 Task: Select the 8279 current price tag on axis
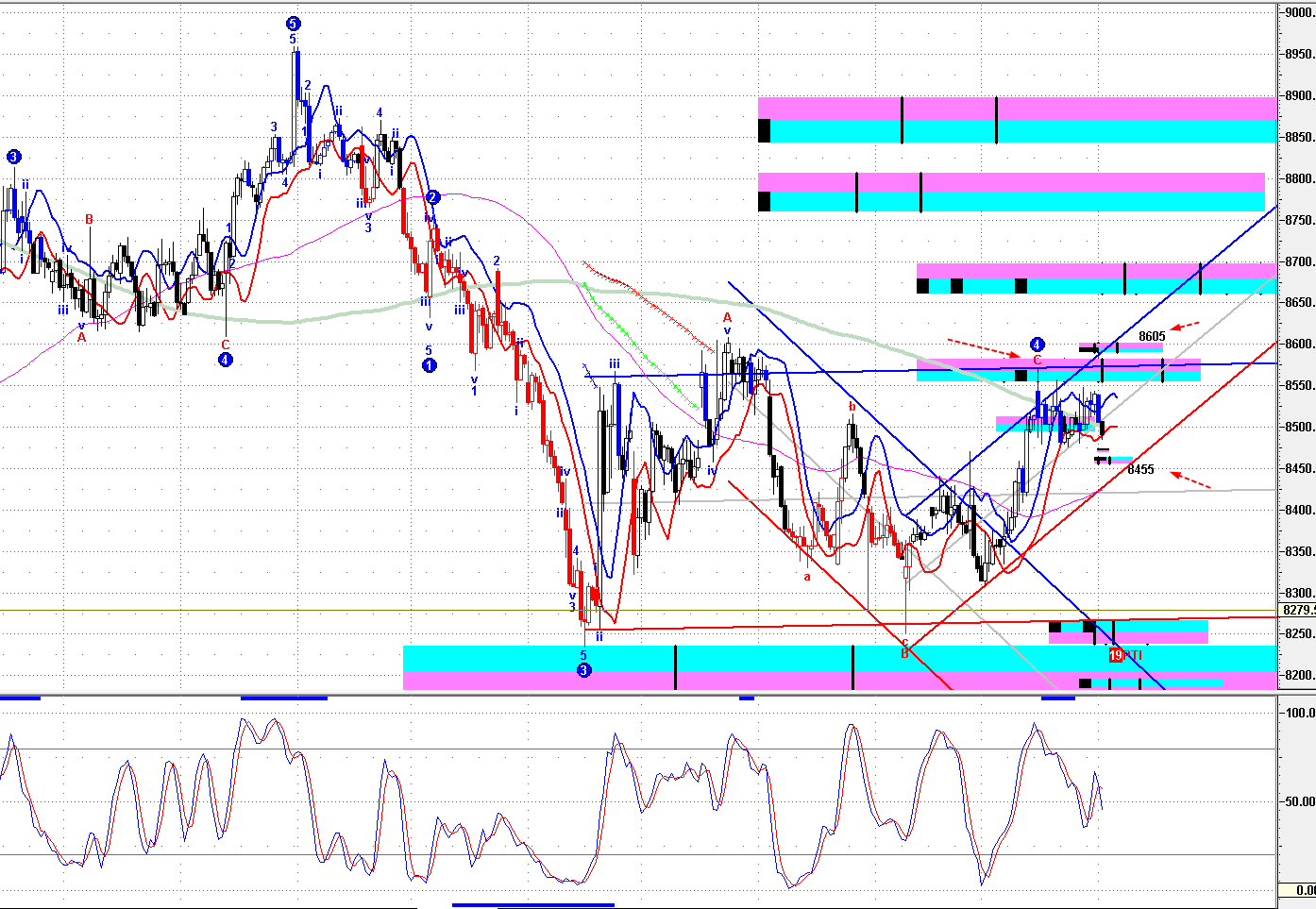coord(1297,610)
